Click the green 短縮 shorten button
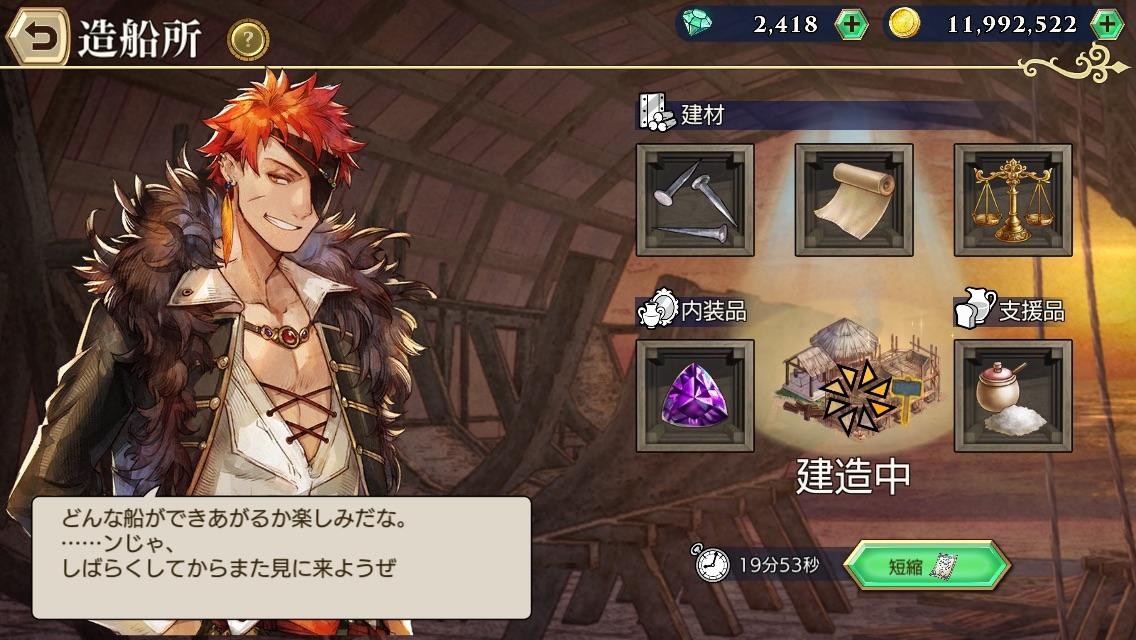The image size is (1136, 640). coord(927,565)
